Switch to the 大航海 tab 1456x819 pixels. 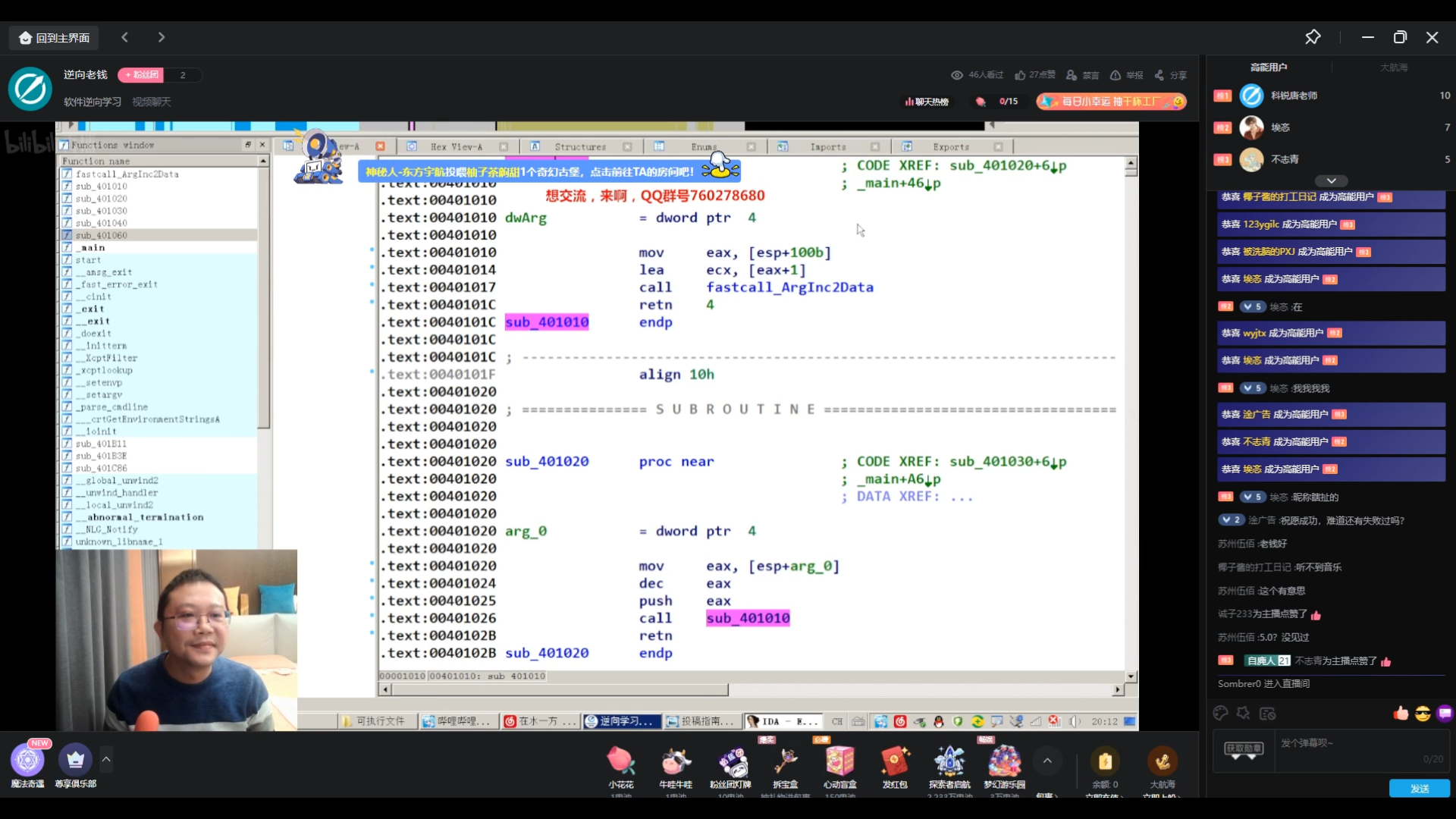1393,67
